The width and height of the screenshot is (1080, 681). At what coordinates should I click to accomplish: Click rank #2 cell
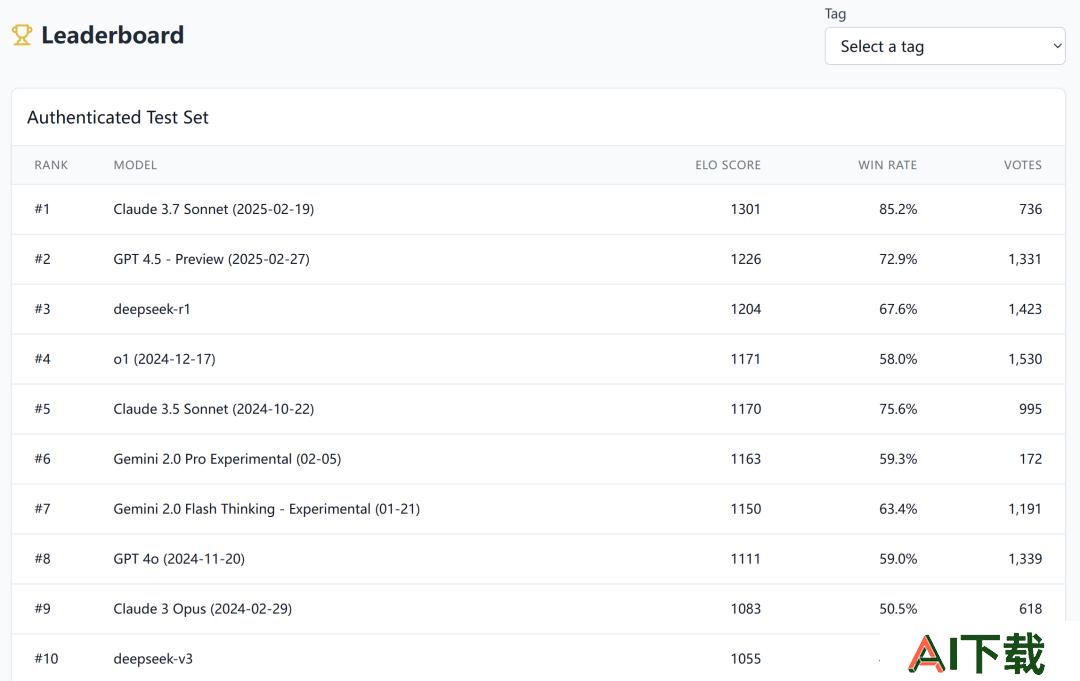point(42,260)
